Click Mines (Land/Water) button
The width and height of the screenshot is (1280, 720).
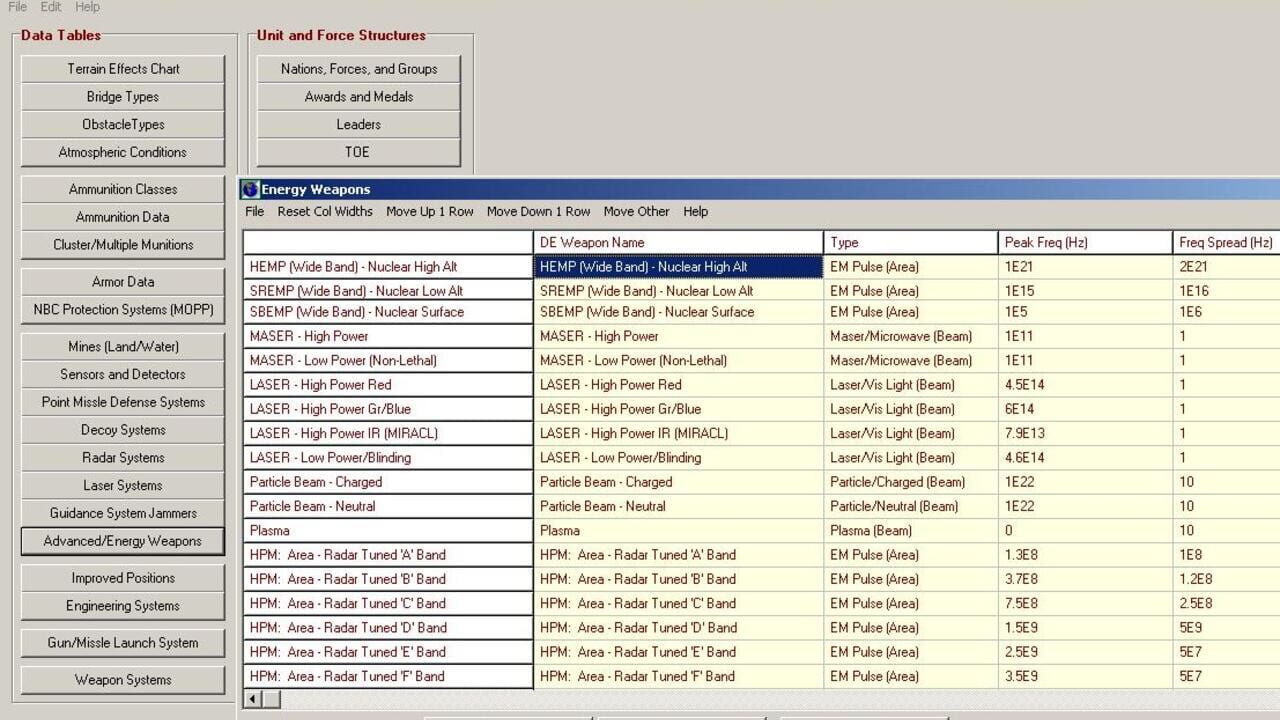(123, 347)
